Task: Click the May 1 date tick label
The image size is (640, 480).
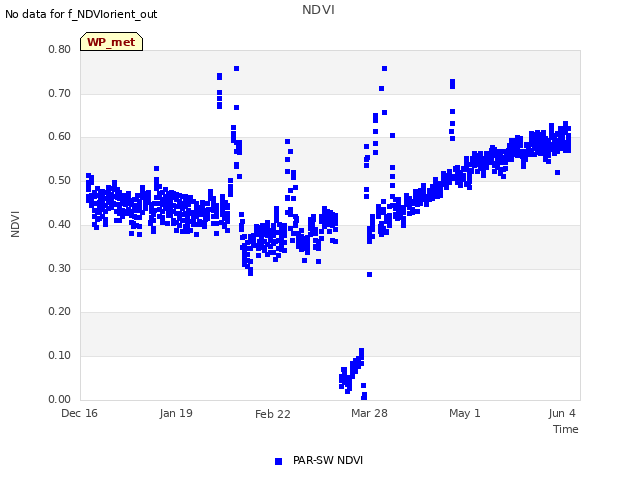Action: 465,413
